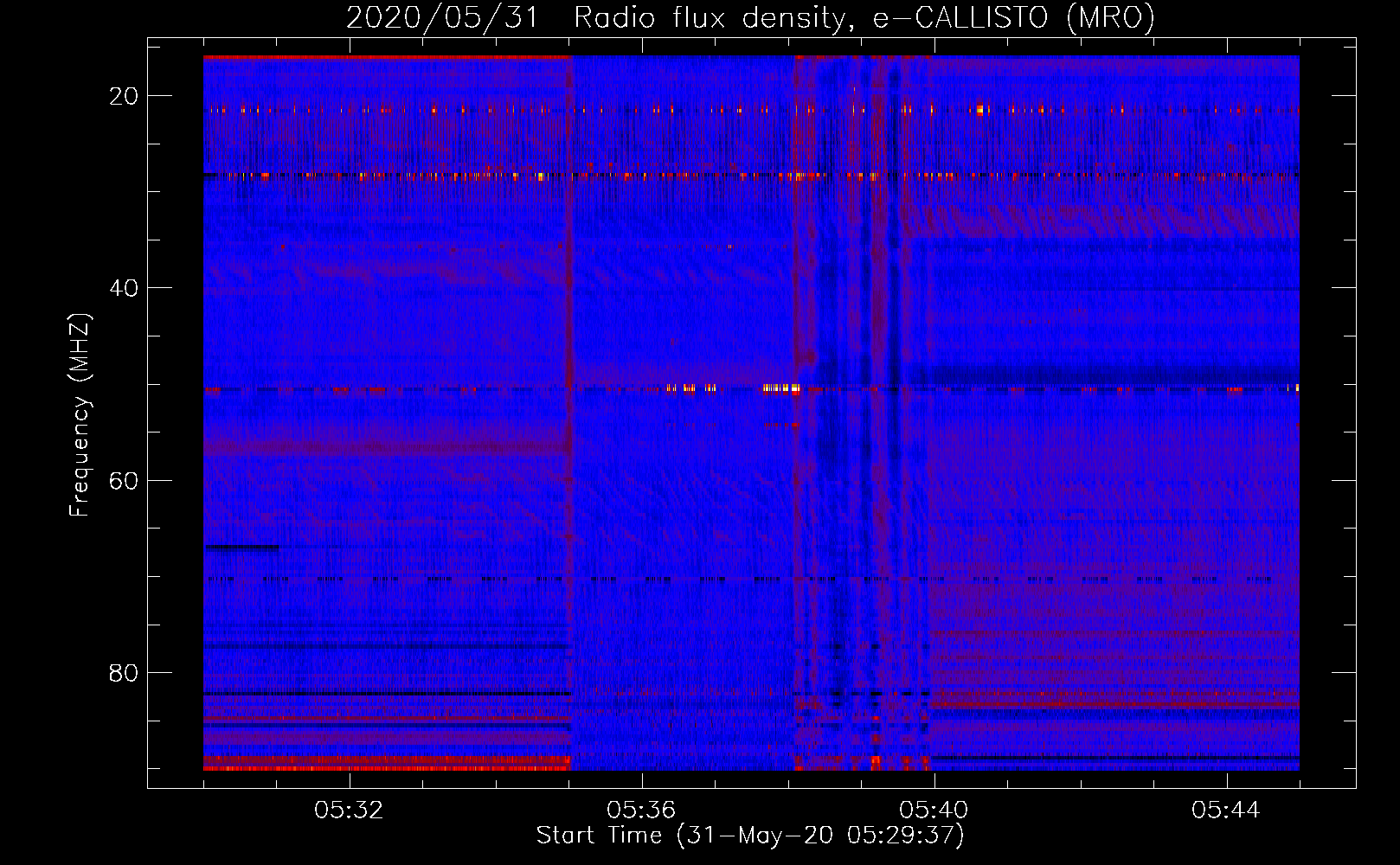Click the '40' frequency tick label
1400x865 pixels.
point(124,288)
